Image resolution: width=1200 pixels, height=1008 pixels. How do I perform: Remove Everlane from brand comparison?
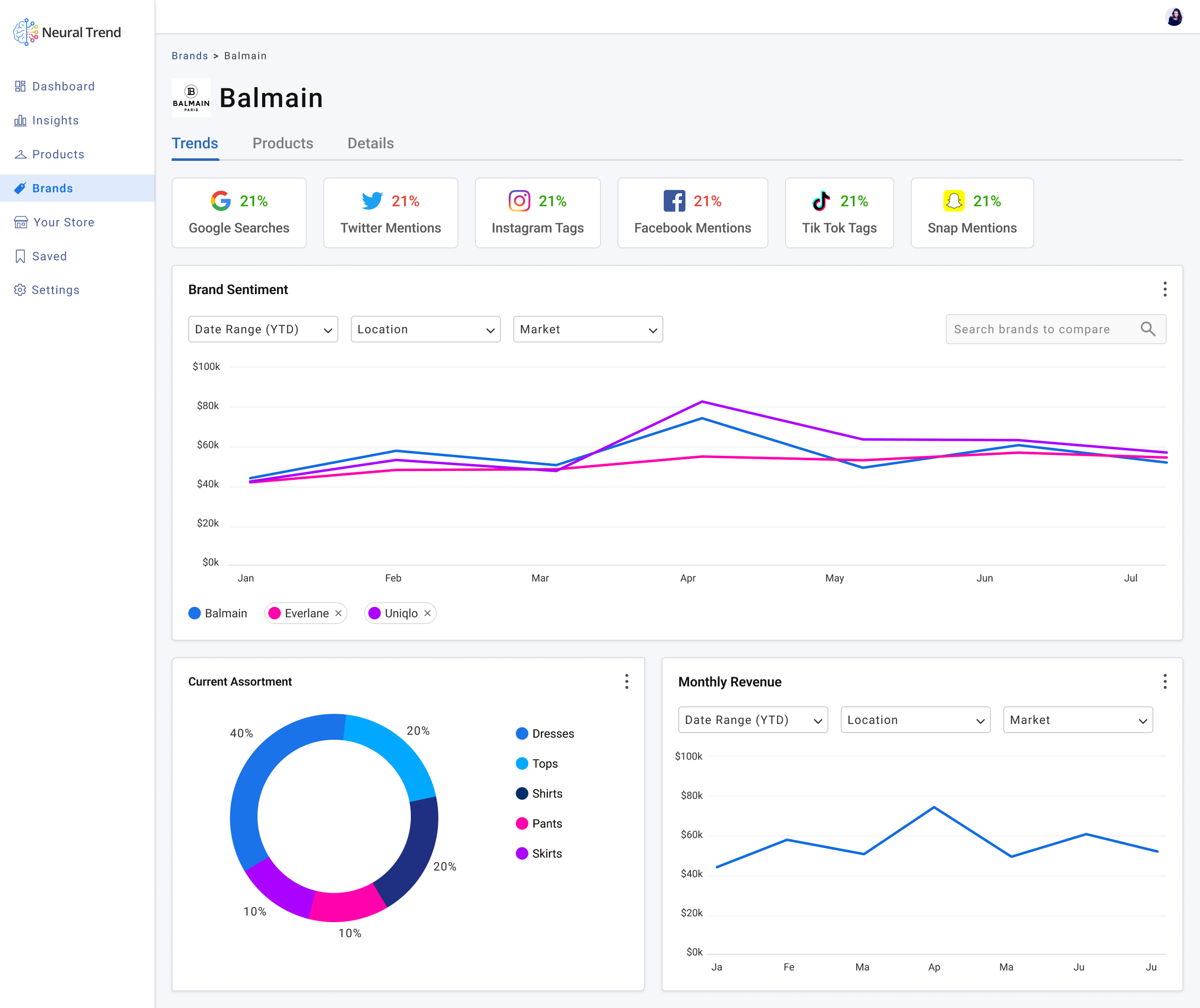(338, 613)
